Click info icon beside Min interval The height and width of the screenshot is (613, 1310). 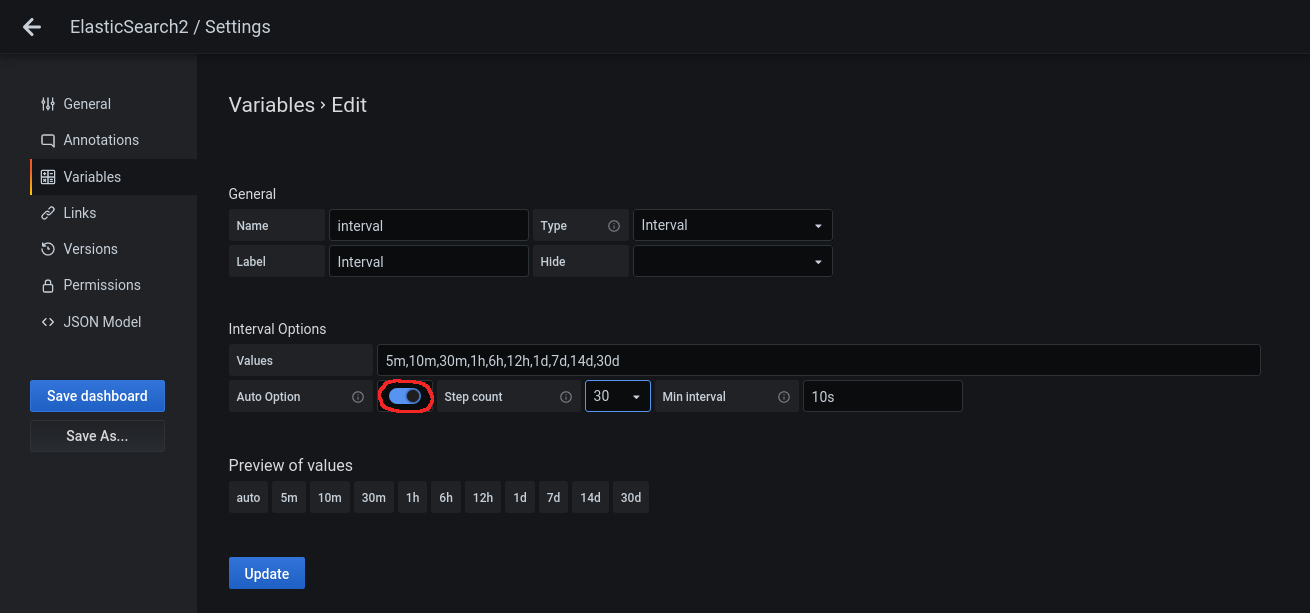[x=784, y=397]
